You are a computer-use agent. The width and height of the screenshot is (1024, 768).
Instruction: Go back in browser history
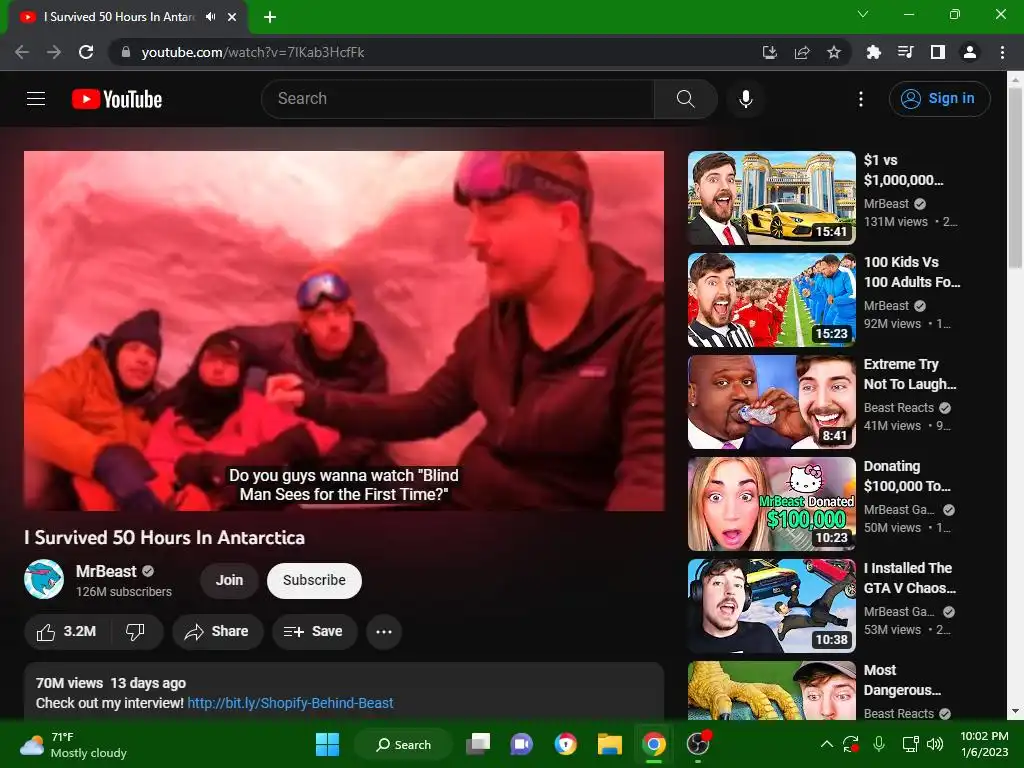click(22, 52)
